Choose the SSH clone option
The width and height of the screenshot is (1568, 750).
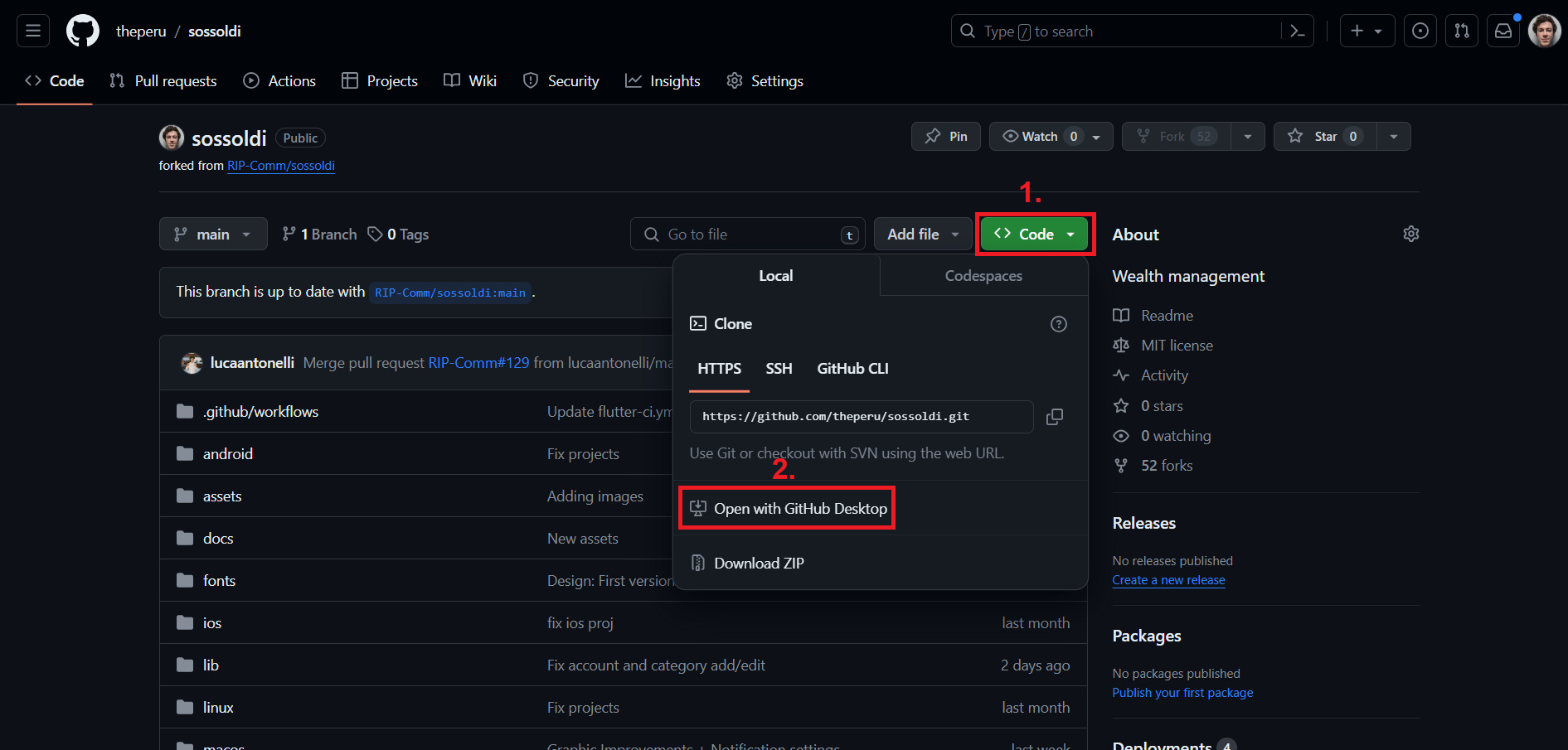[x=779, y=369]
